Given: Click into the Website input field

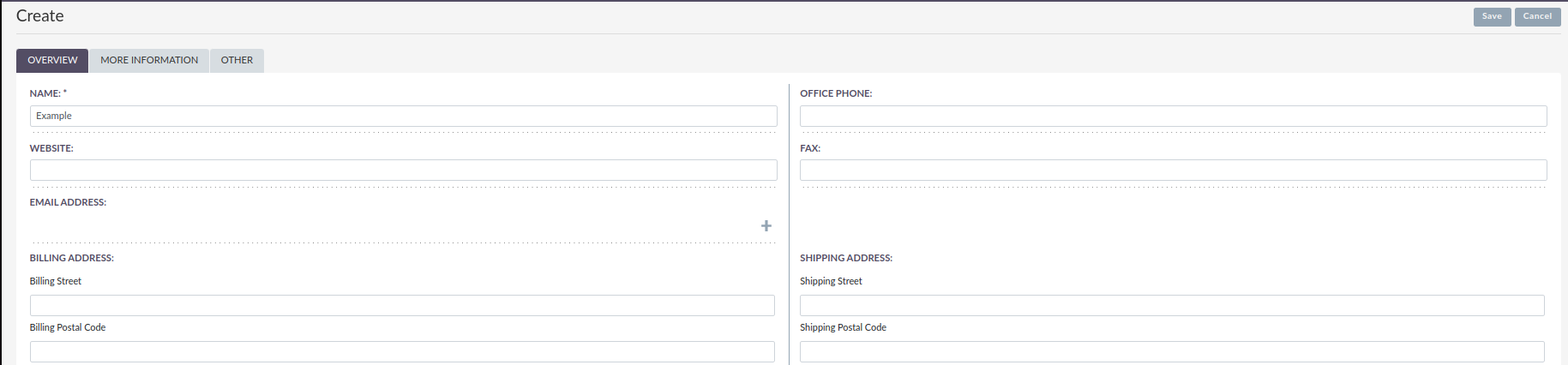Looking at the screenshot, I should pos(403,170).
